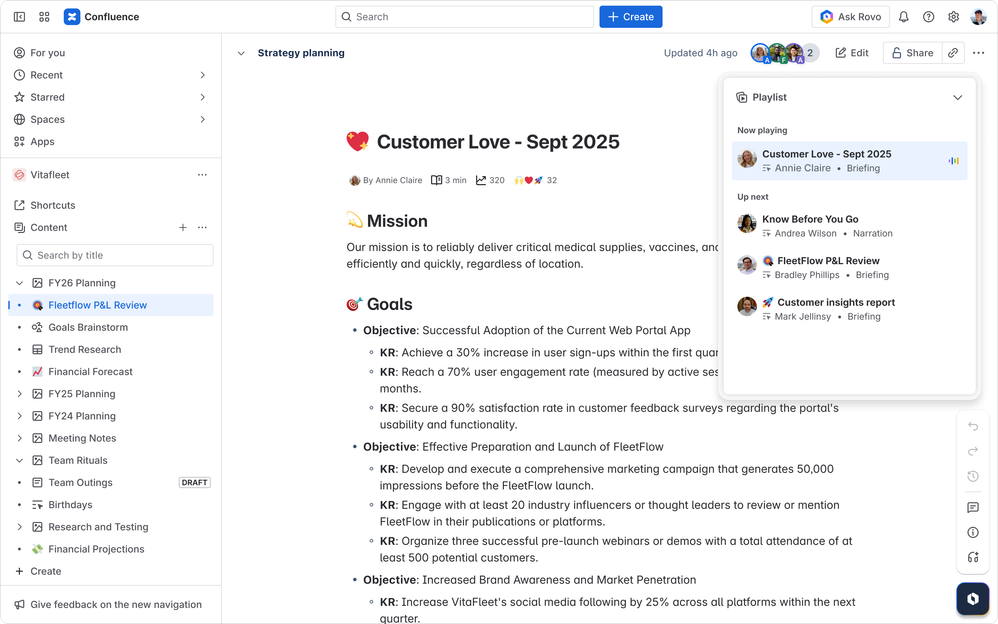Add content with the plus icon
998x624 pixels.
183,227
